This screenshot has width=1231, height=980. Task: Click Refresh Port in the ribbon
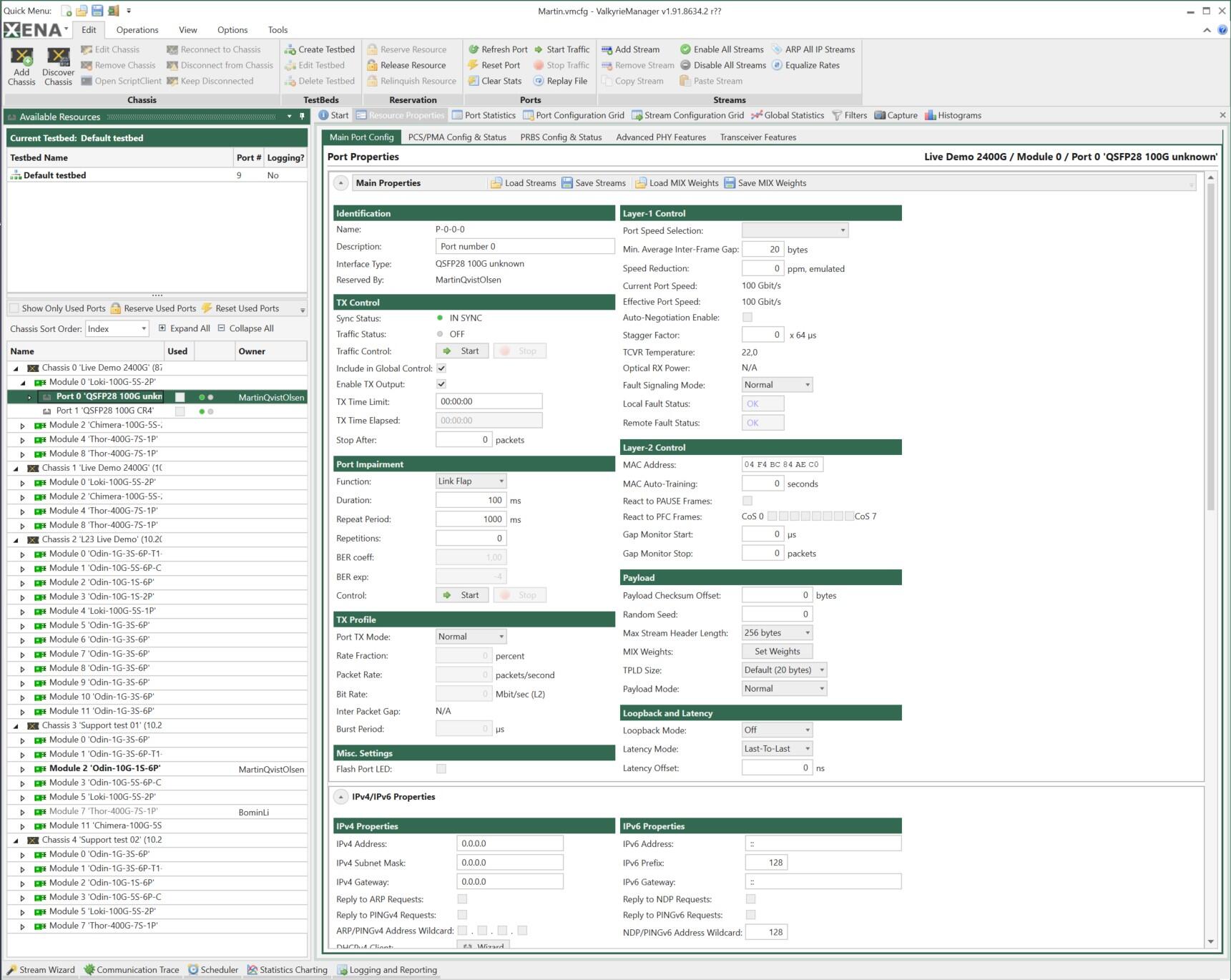pyautogui.click(x=498, y=49)
